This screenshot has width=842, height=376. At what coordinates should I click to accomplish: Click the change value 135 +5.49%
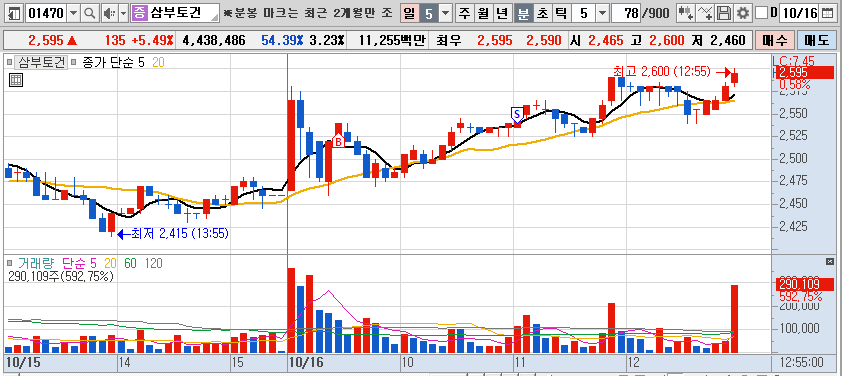(x=139, y=40)
